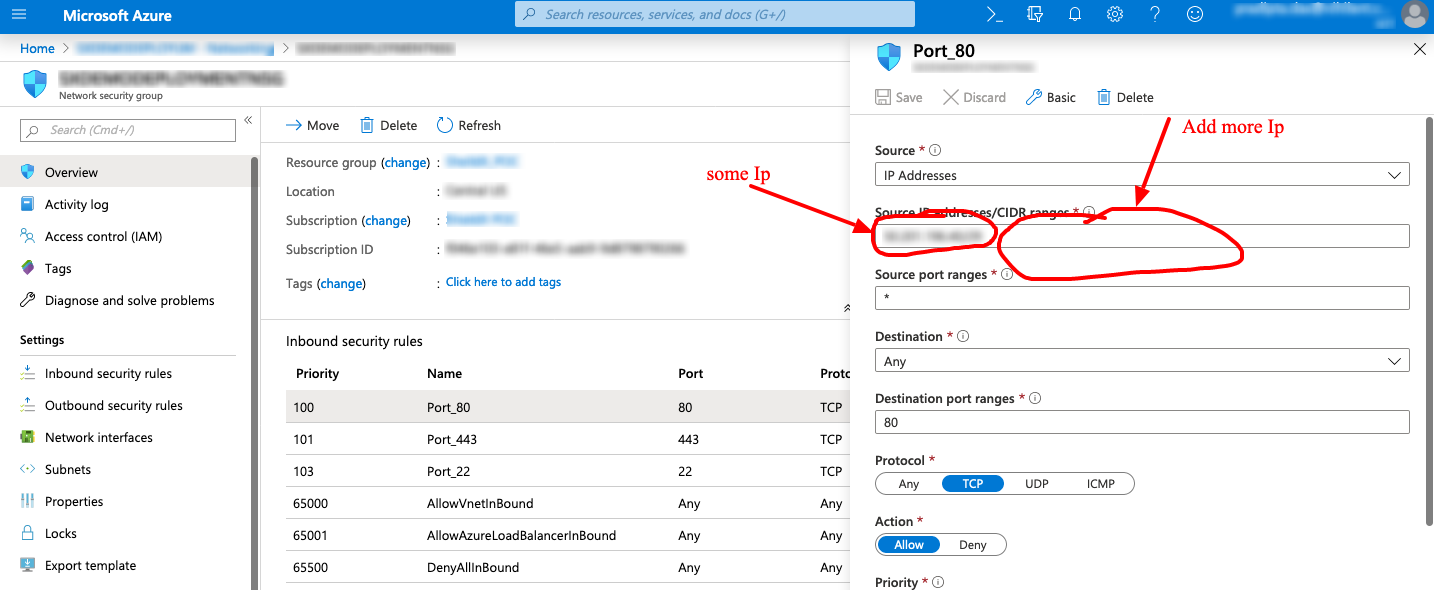Click the info icon next to Destination
The width and height of the screenshot is (1434, 590).
(963, 336)
